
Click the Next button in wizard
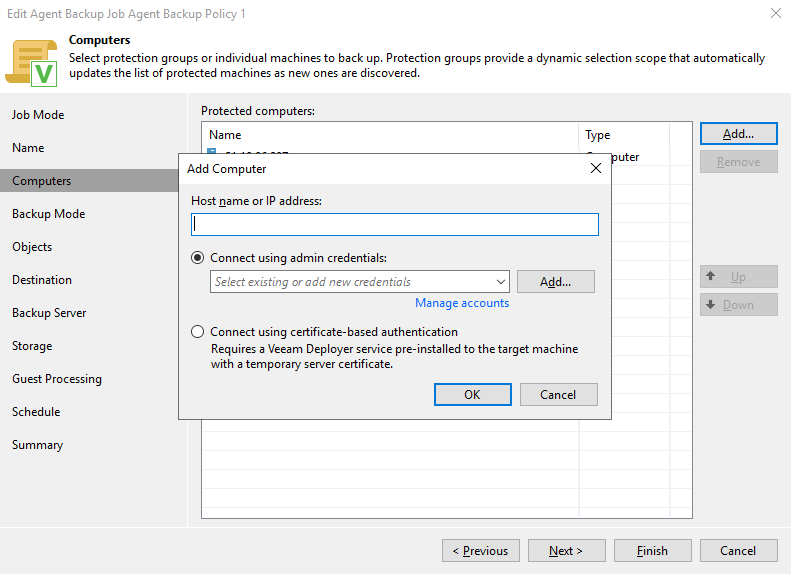tap(565, 551)
